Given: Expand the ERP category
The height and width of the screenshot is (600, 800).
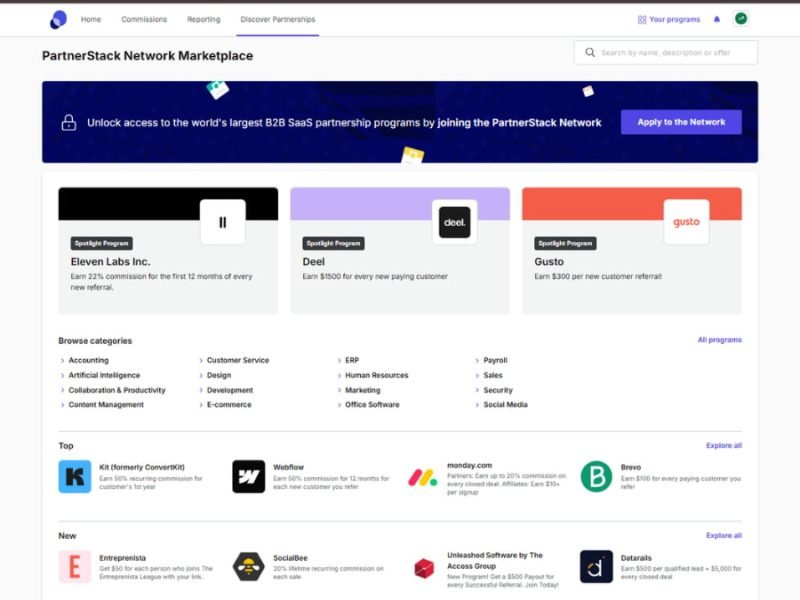Looking at the screenshot, I should (352, 360).
